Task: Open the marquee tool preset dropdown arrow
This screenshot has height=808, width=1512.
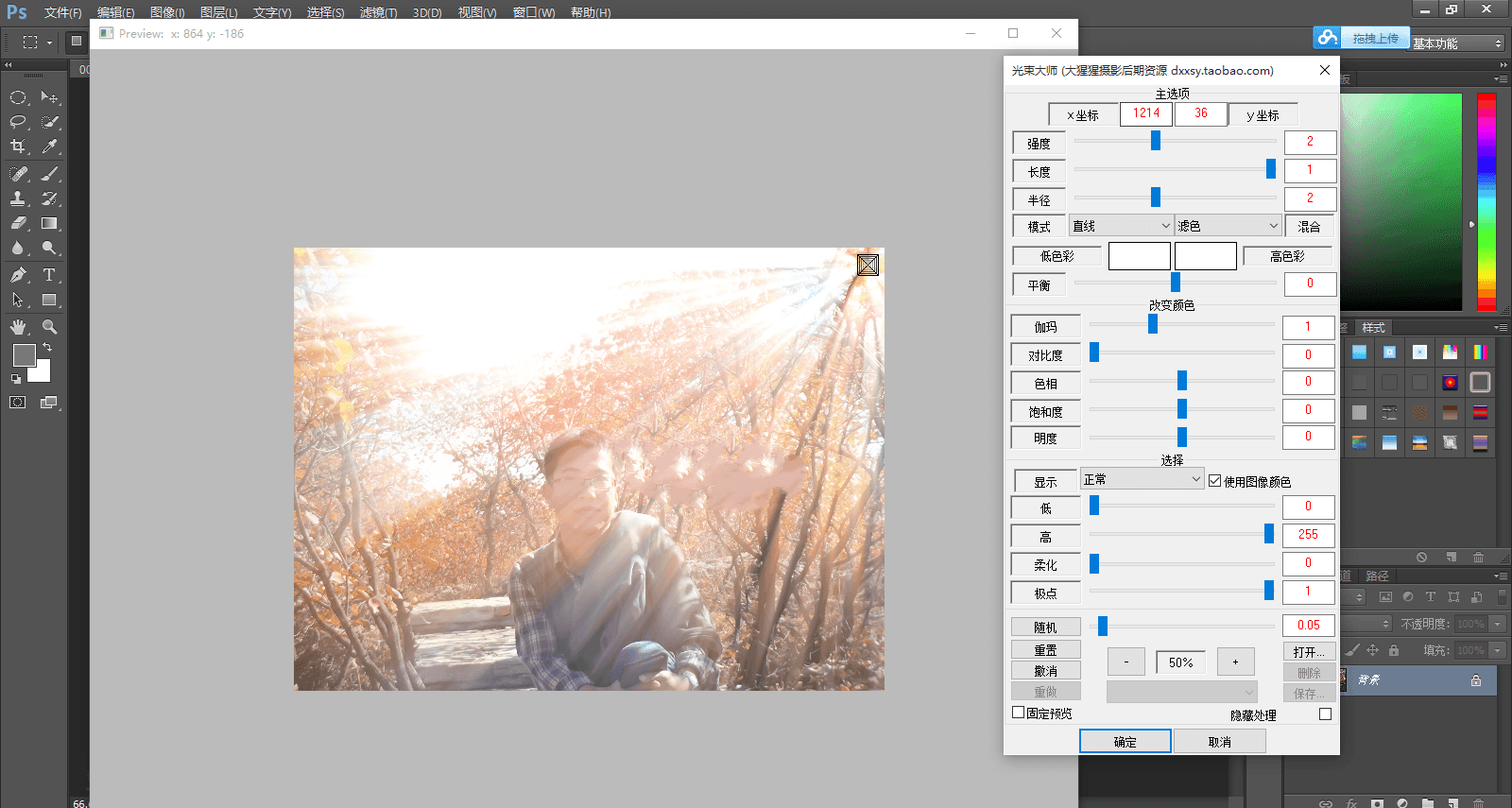Action: [x=50, y=43]
